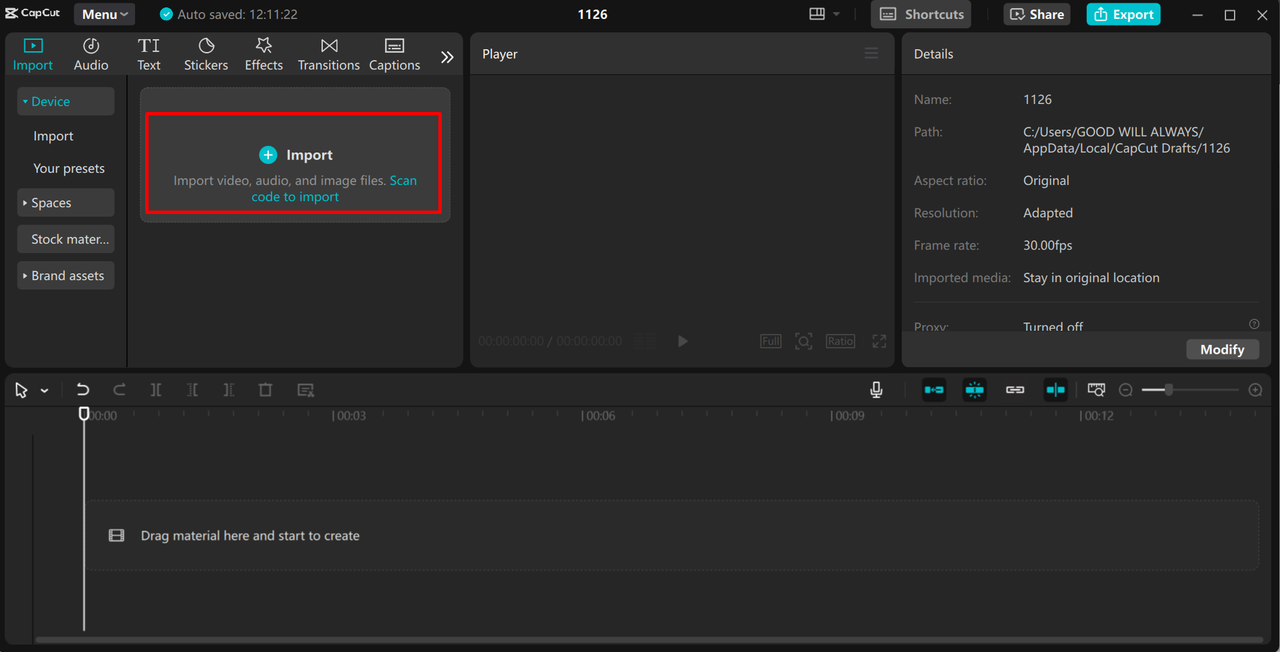
Task: Click the timeline zoom out minus
Action: (x=1126, y=390)
